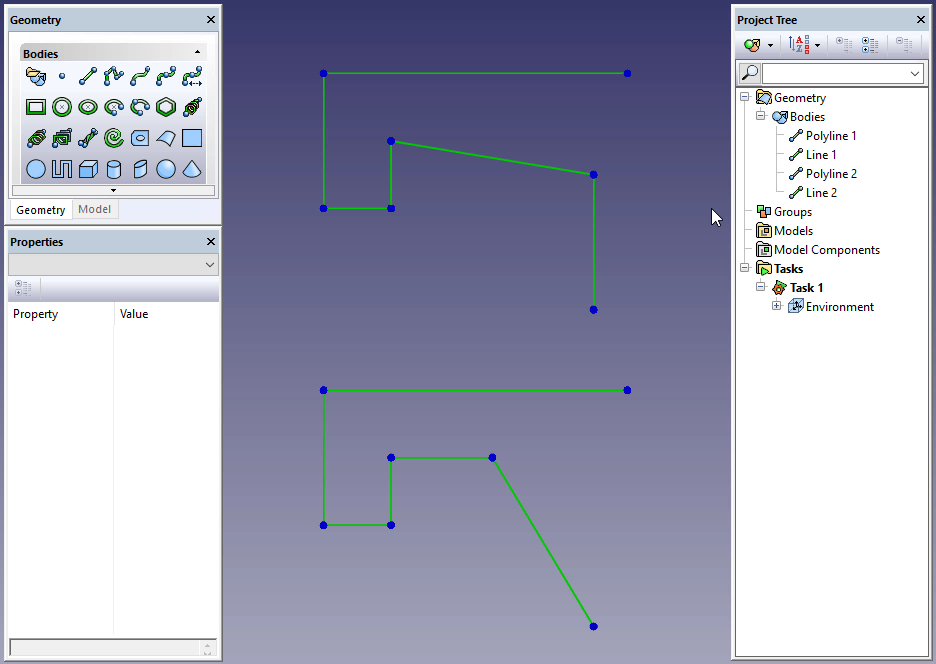The image size is (936, 664).
Task: Select Polyline 2 in the Project Tree
Action: pos(830,174)
